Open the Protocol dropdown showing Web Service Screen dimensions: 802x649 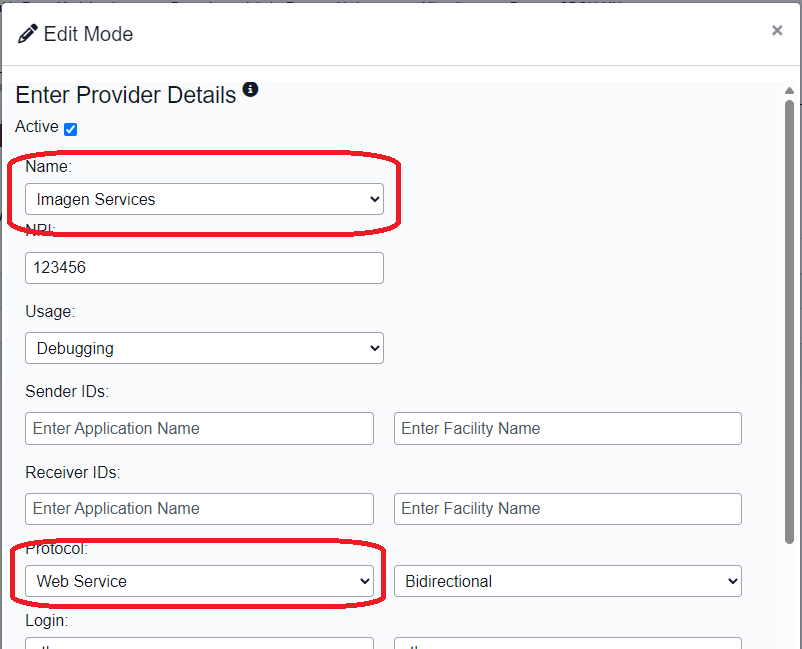[x=199, y=581]
